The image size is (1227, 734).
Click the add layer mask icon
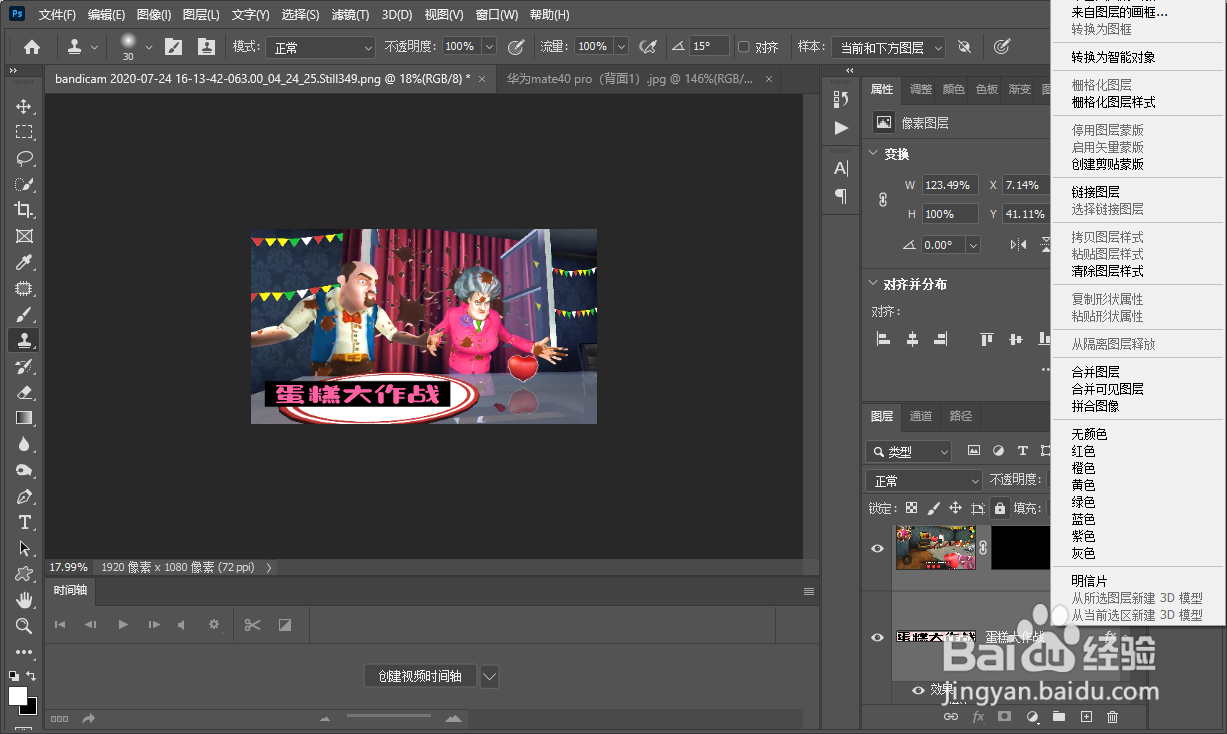(1005, 716)
